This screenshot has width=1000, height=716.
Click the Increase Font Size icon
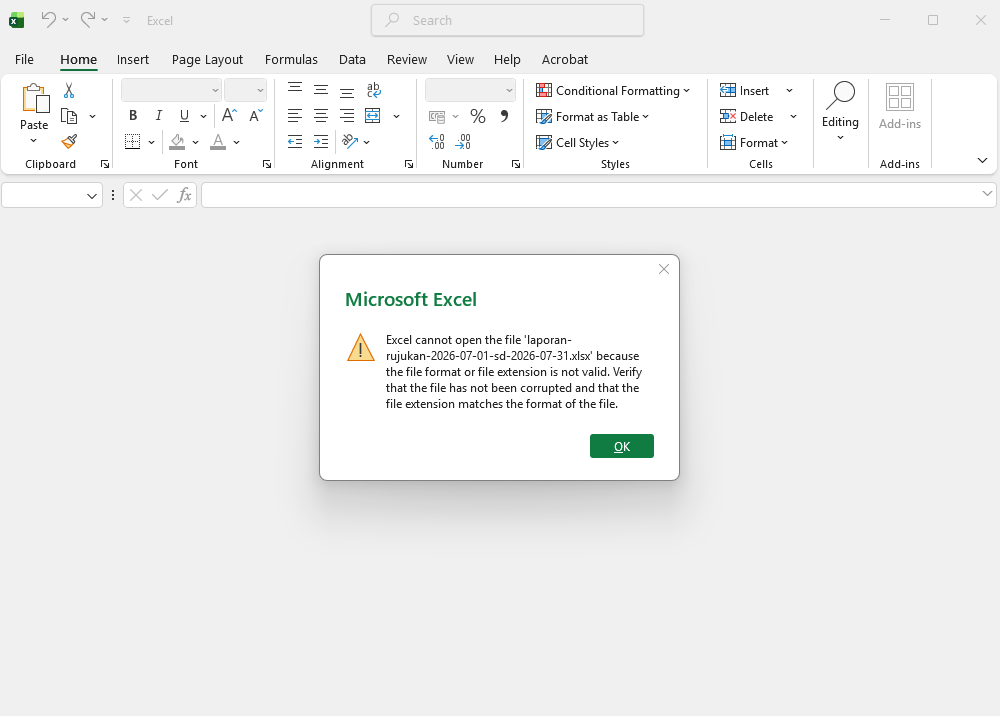pyautogui.click(x=229, y=116)
